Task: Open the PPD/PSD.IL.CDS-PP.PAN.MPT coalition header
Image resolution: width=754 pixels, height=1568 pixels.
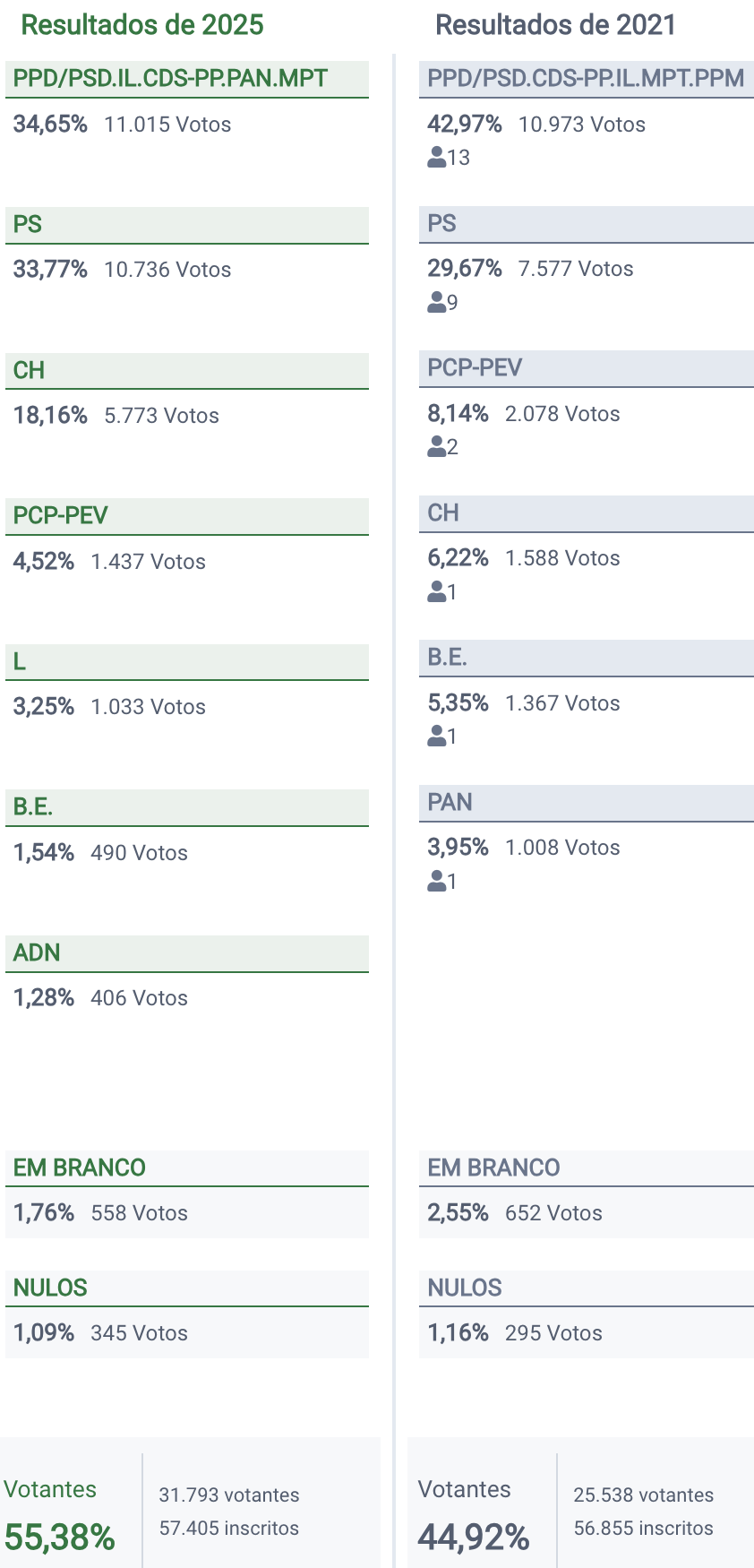Action: click(170, 79)
